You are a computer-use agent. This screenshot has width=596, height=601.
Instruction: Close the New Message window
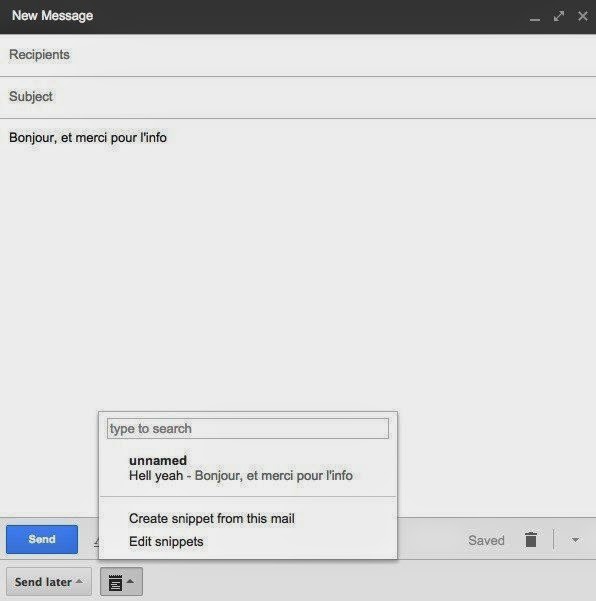583,16
